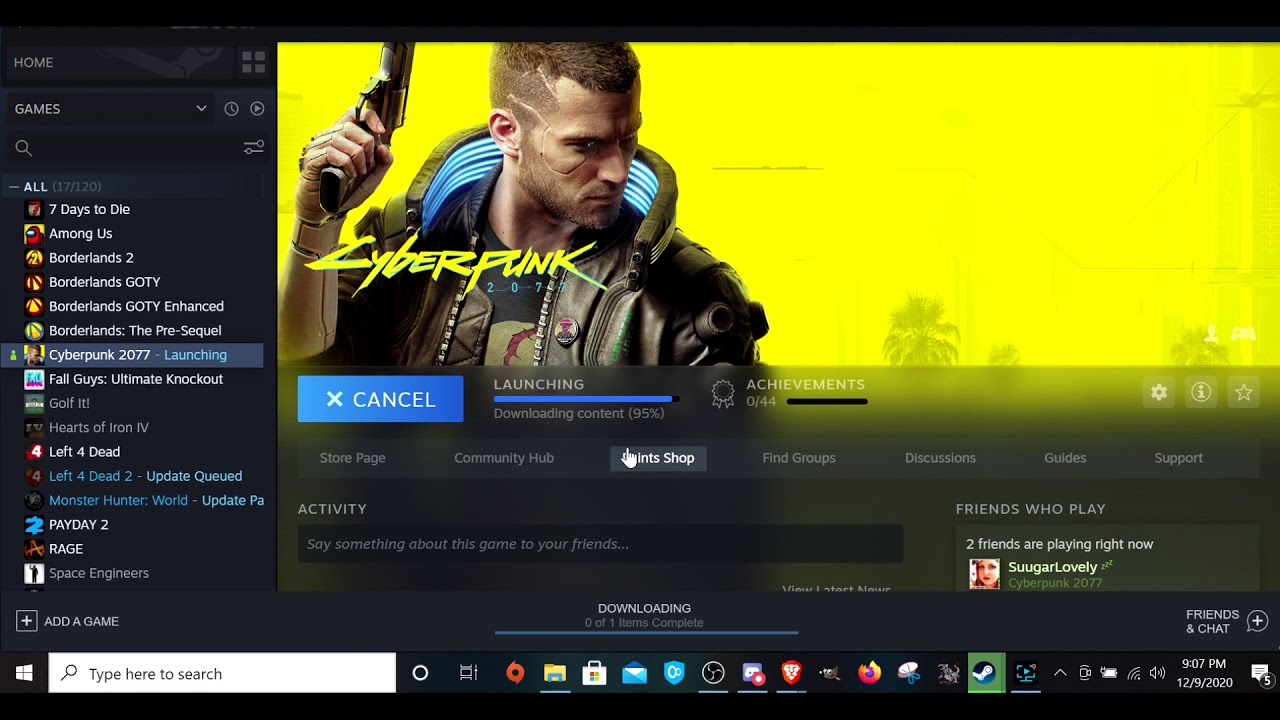Click the ready-to-play filter icon
Screen dimensions: 1280x720
coord(257,108)
